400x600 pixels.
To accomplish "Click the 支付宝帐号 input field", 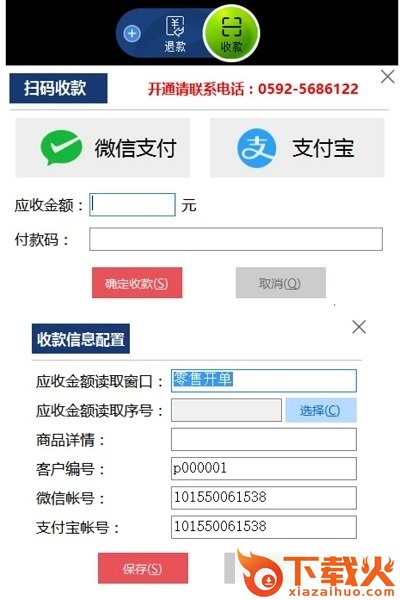I will tap(264, 527).
